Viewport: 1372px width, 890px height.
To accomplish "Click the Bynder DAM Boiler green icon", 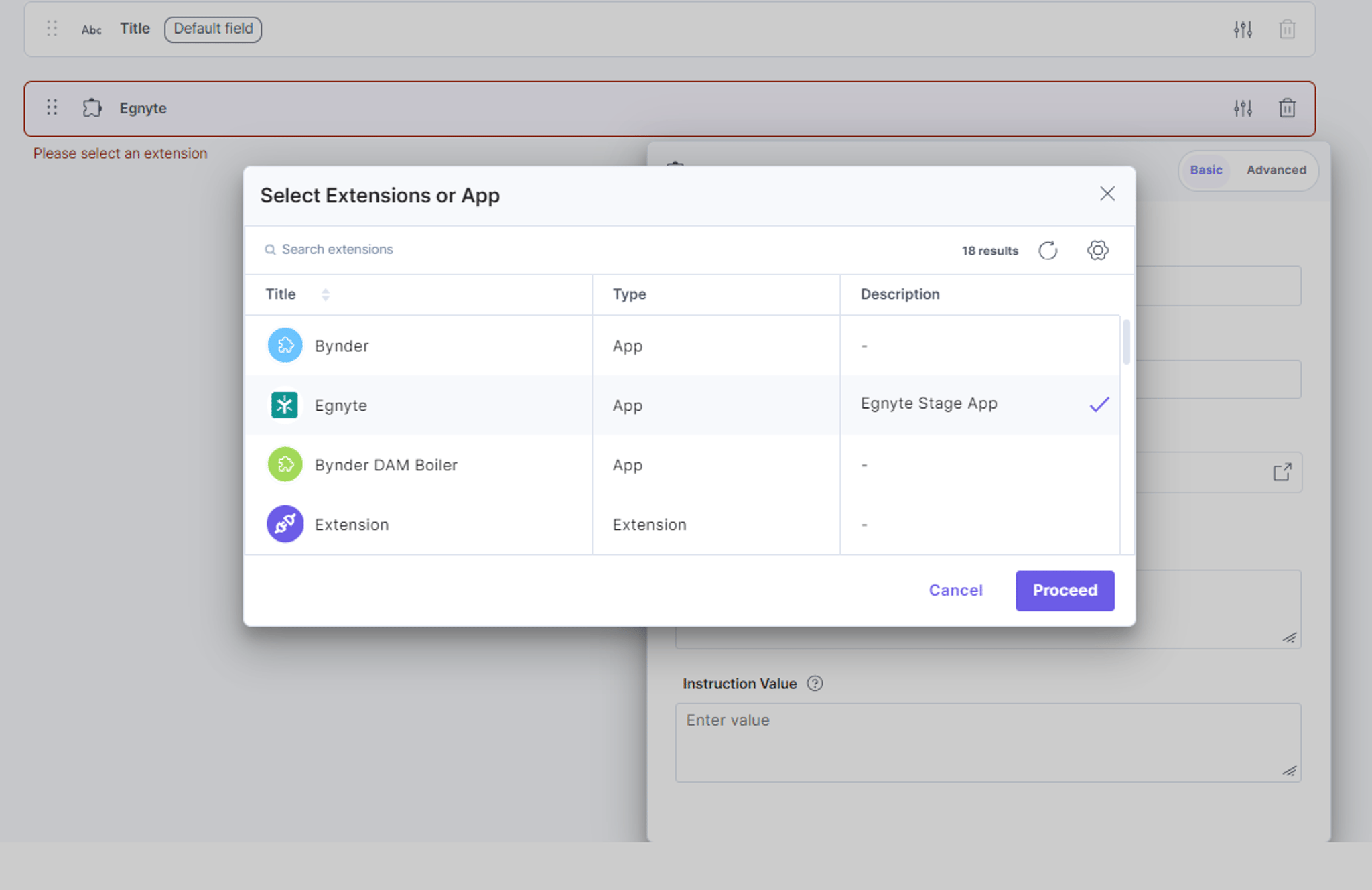I will tap(285, 464).
